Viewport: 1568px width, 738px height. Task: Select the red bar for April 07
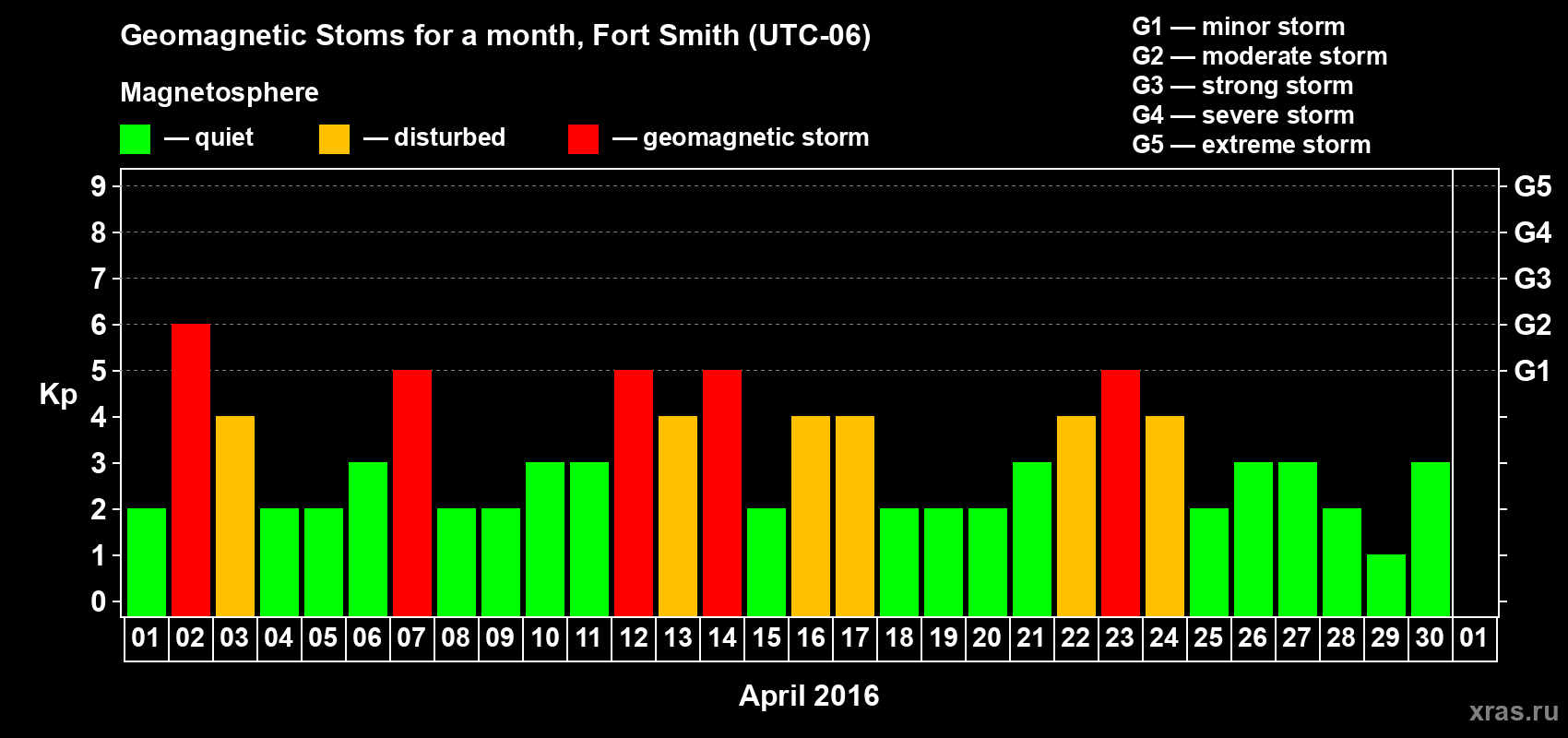tap(412, 494)
